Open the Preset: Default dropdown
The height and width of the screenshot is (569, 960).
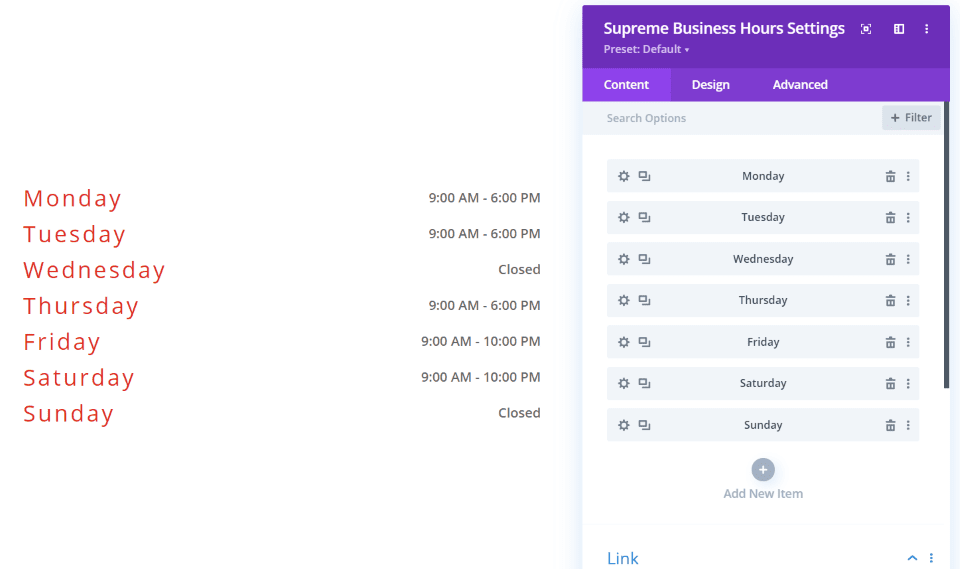tap(646, 50)
